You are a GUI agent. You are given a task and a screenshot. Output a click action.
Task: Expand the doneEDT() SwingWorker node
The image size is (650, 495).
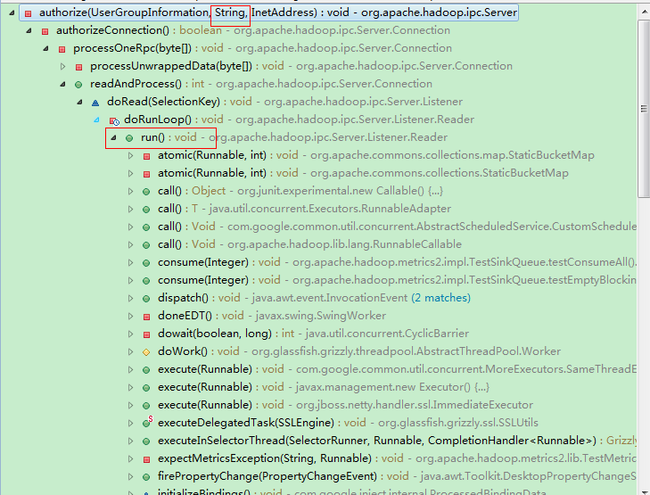coord(130,316)
